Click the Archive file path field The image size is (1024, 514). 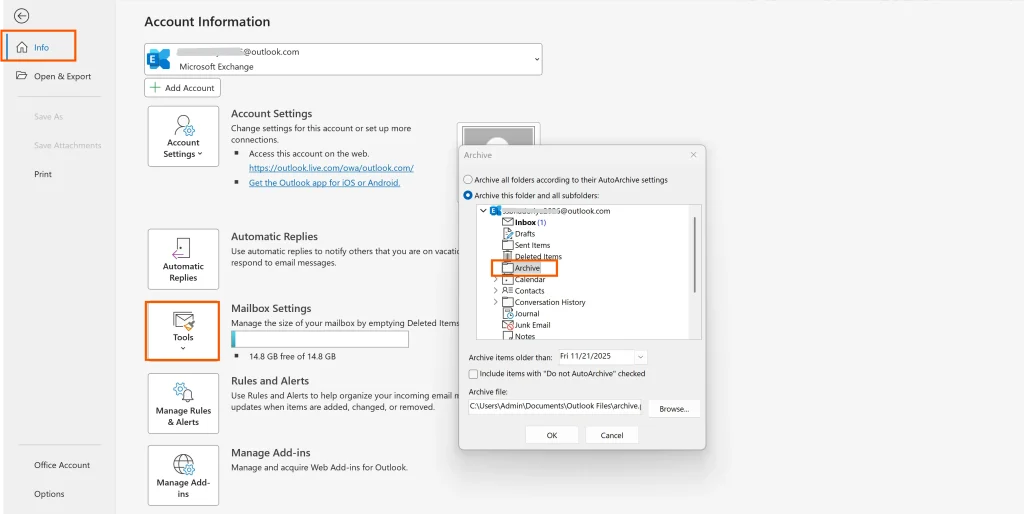click(555, 406)
